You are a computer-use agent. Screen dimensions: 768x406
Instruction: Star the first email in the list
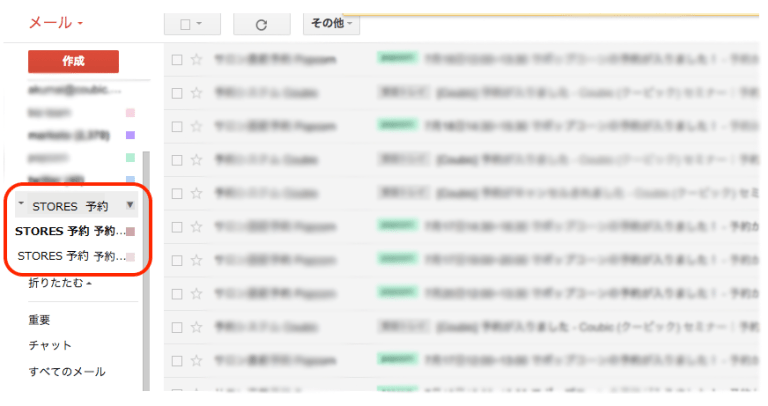pyautogui.click(x=196, y=60)
